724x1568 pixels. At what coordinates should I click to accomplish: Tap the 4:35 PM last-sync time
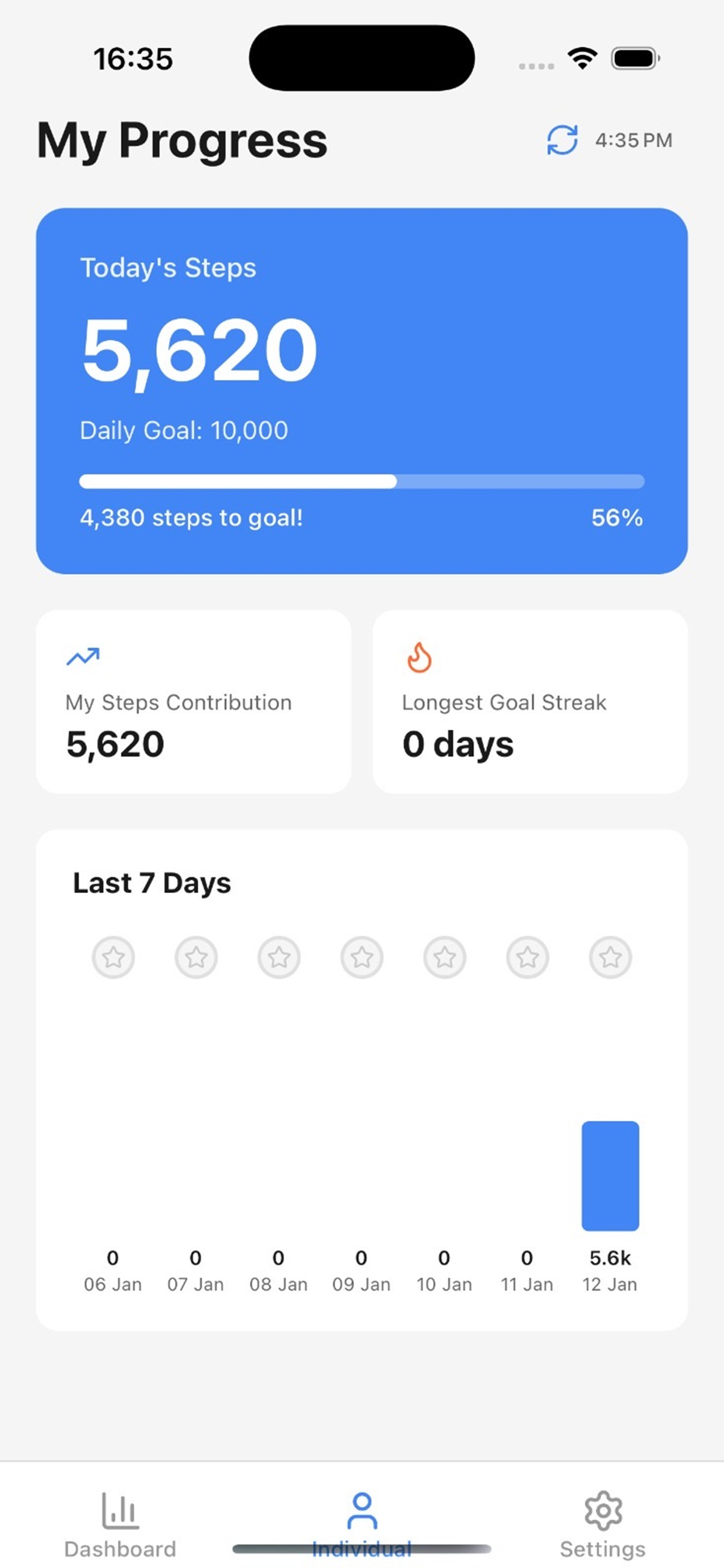[634, 141]
